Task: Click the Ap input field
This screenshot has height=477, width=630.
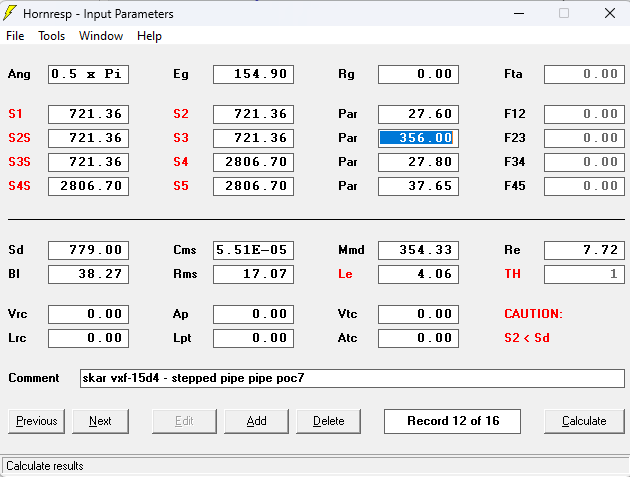Action: click(x=254, y=314)
